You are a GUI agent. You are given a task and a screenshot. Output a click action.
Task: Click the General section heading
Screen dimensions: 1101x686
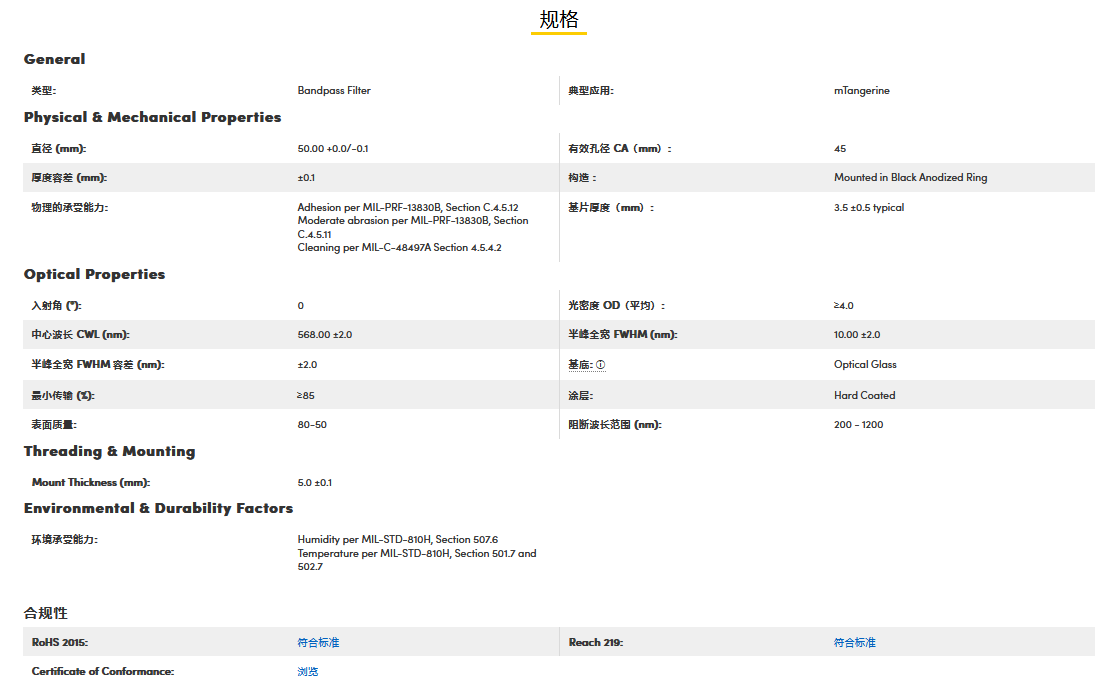tap(54, 59)
